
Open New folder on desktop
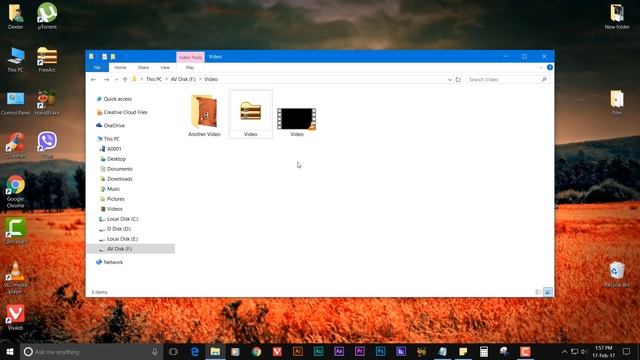[617, 16]
